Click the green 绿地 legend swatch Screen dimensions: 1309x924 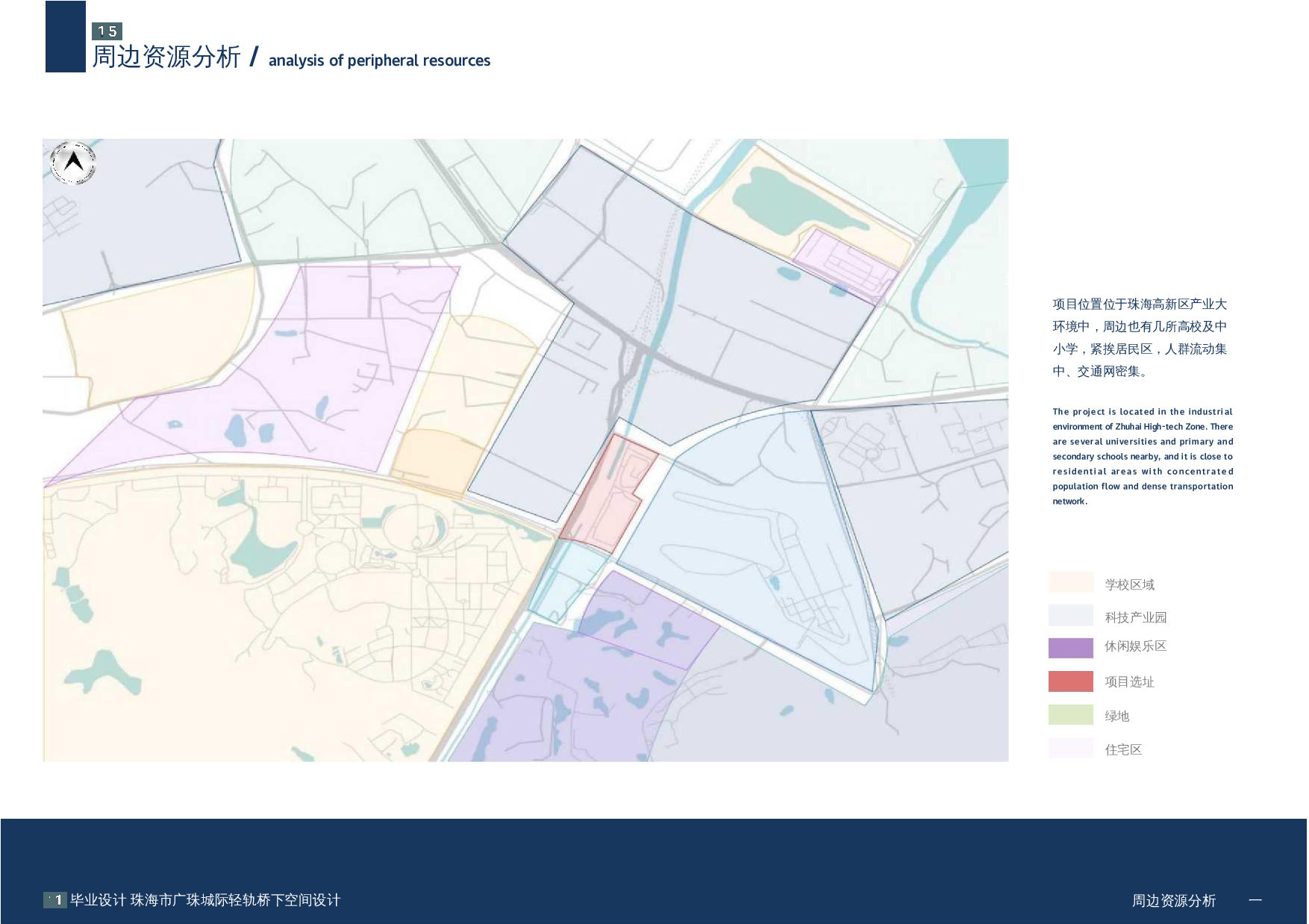click(1070, 715)
